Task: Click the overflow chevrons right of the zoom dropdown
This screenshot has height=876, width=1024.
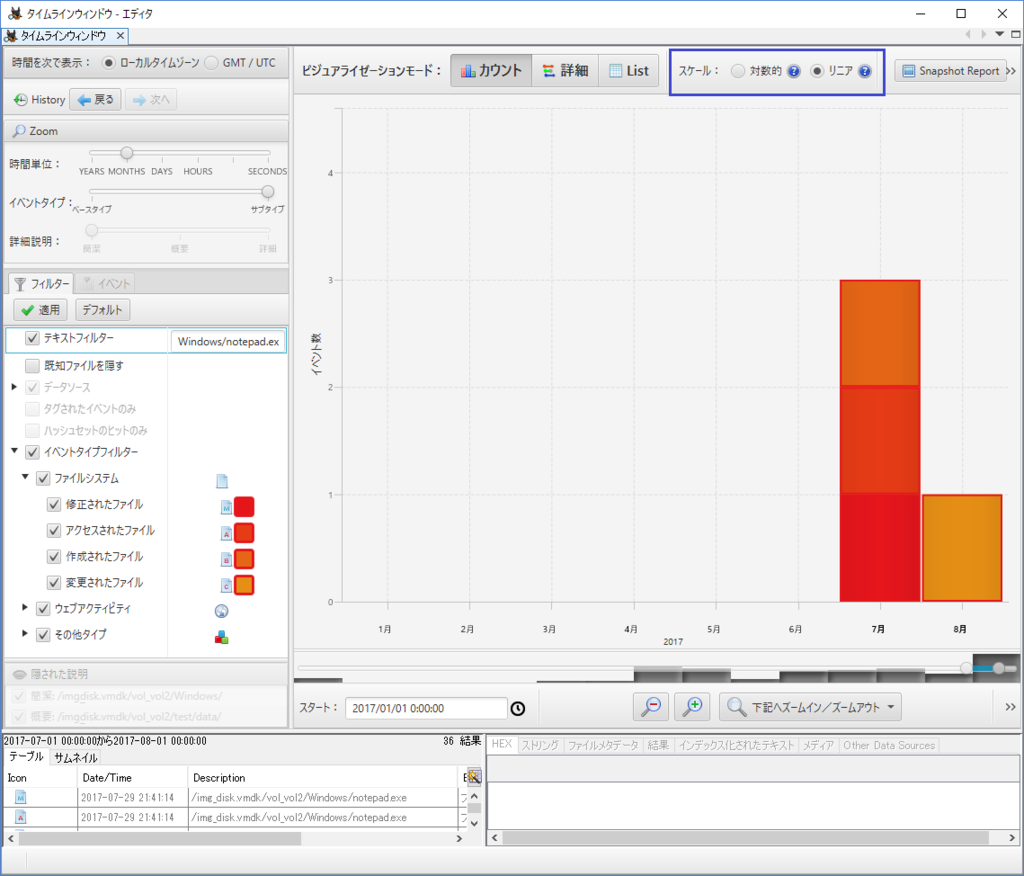Action: (1010, 707)
